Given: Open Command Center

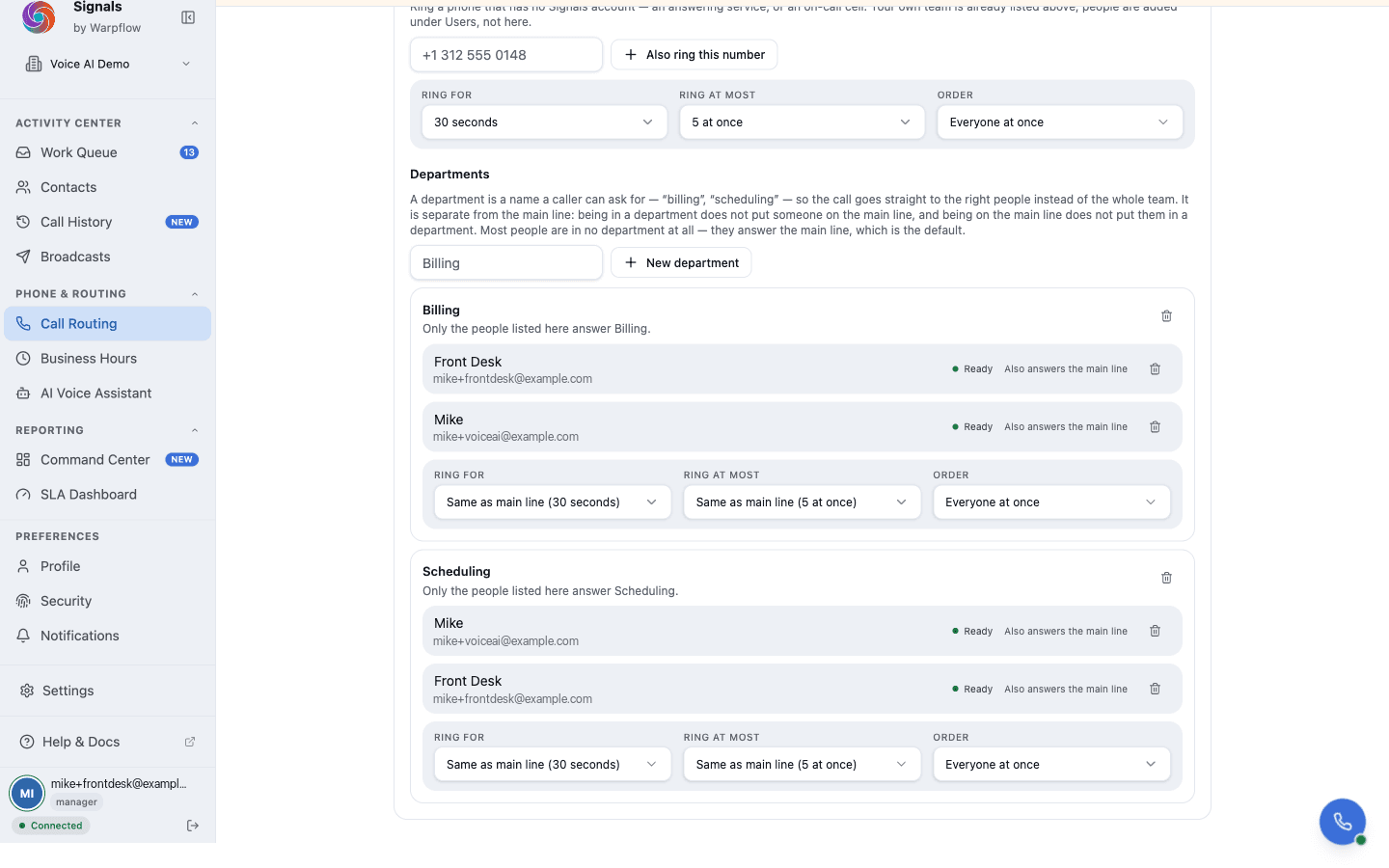Looking at the screenshot, I should coord(108,460).
